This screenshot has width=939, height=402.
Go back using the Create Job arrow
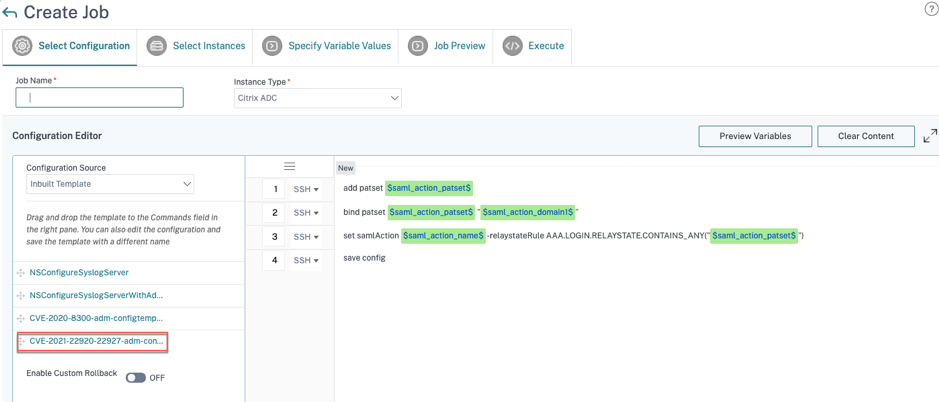tap(10, 13)
